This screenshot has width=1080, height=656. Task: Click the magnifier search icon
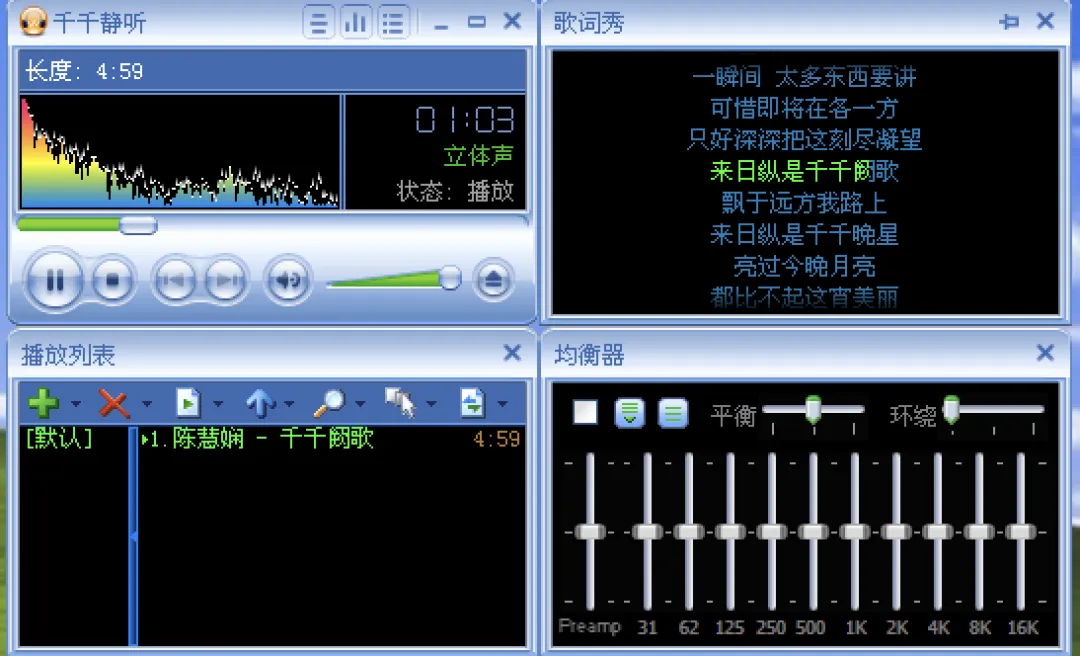pos(329,403)
